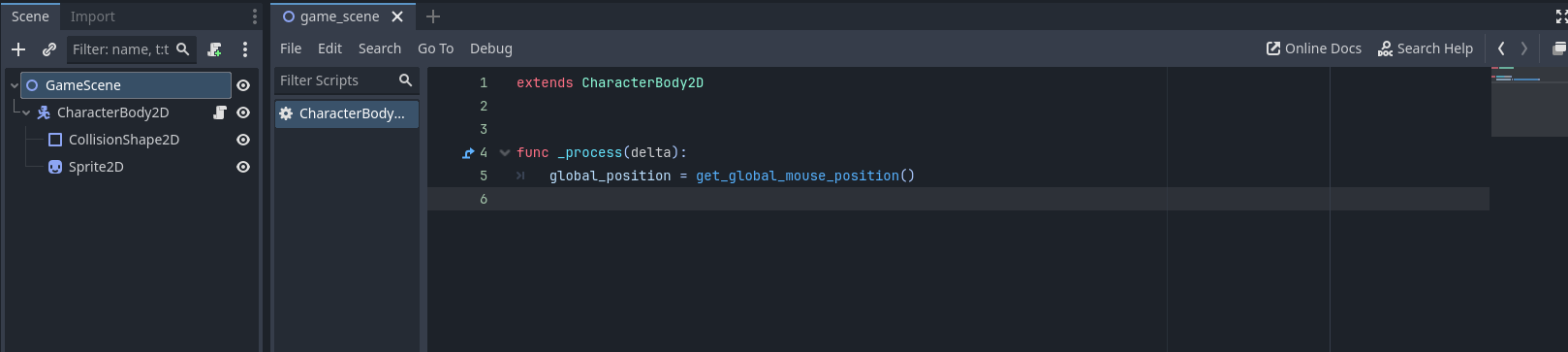Attach a script using the scroll-plus icon
Image resolution: width=1568 pixels, height=352 pixels.
point(215,48)
